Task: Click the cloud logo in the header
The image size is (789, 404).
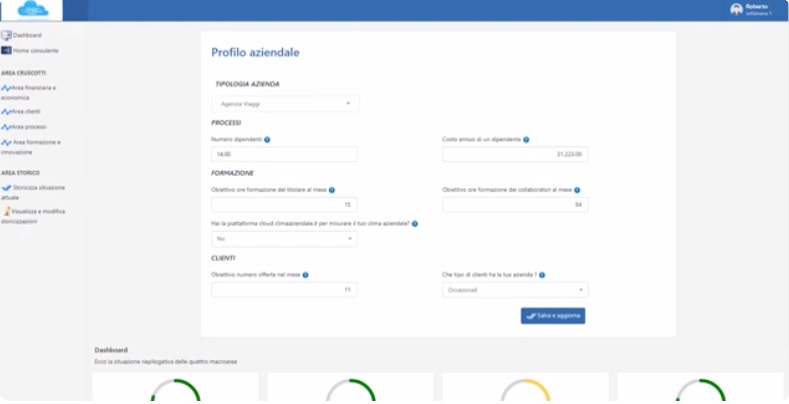Action: [x=32, y=10]
